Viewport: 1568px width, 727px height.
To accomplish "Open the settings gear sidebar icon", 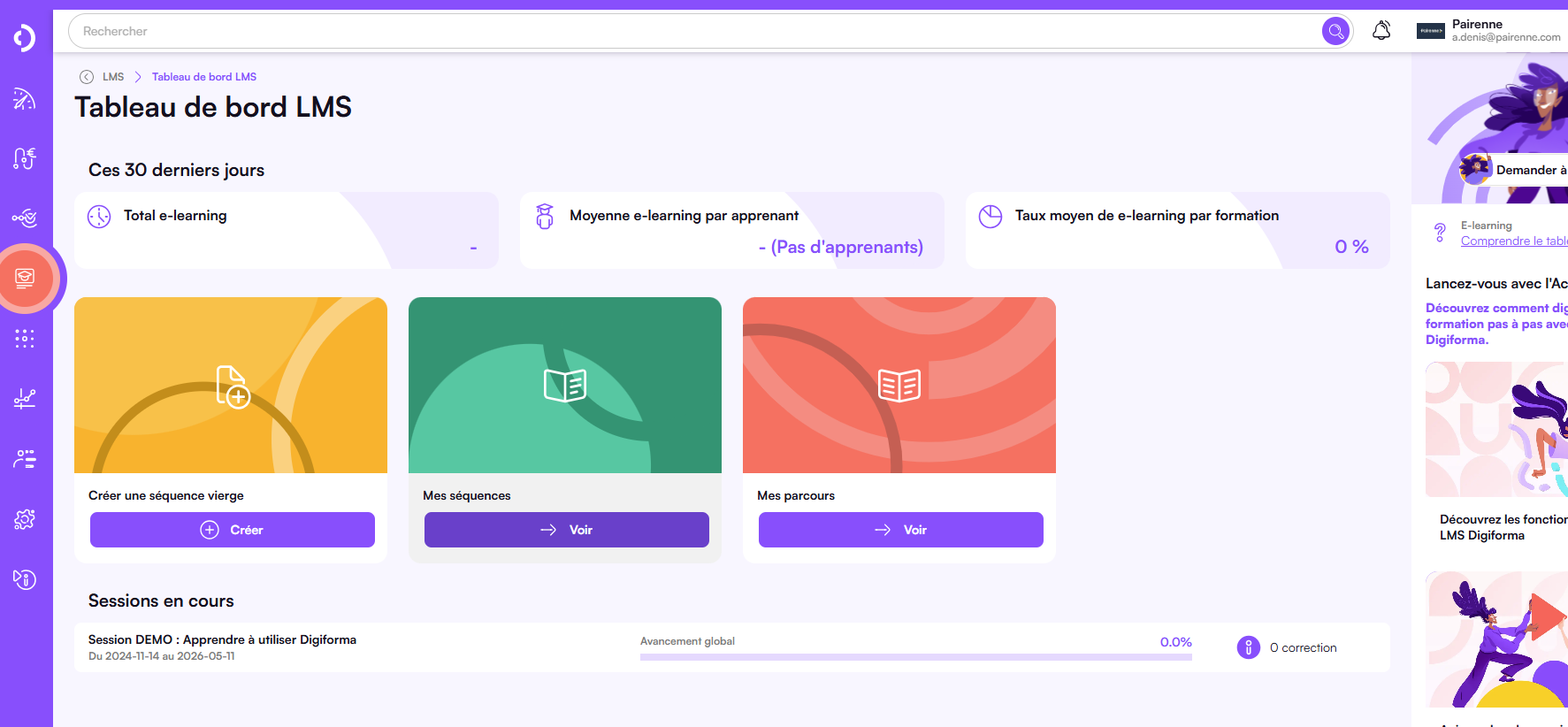I will pyautogui.click(x=25, y=519).
